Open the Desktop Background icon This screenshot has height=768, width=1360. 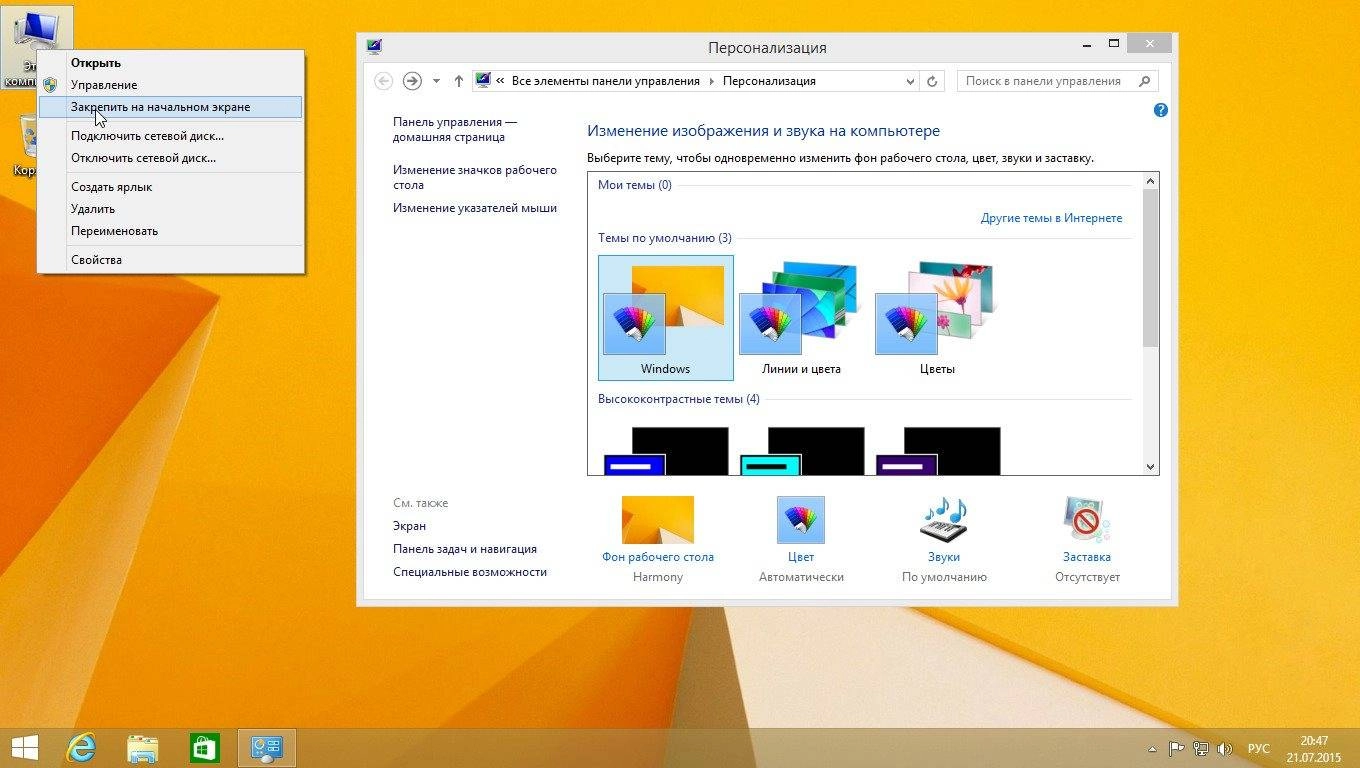coord(658,520)
